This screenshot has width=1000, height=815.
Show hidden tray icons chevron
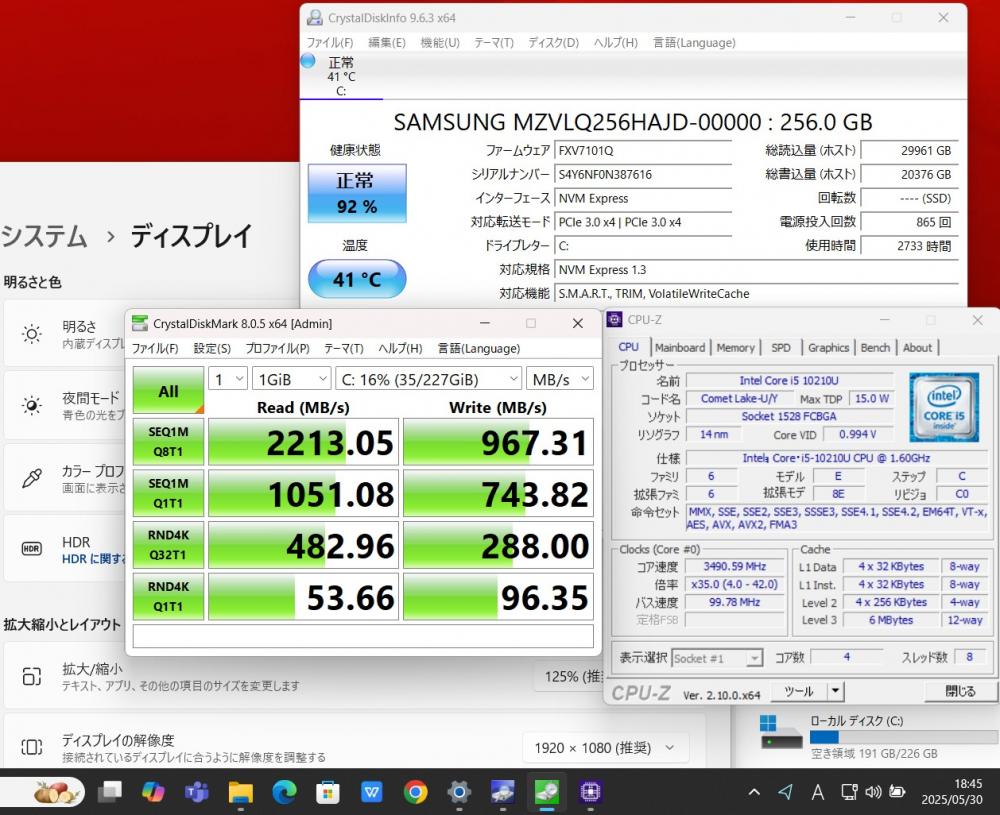tap(754, 792)
